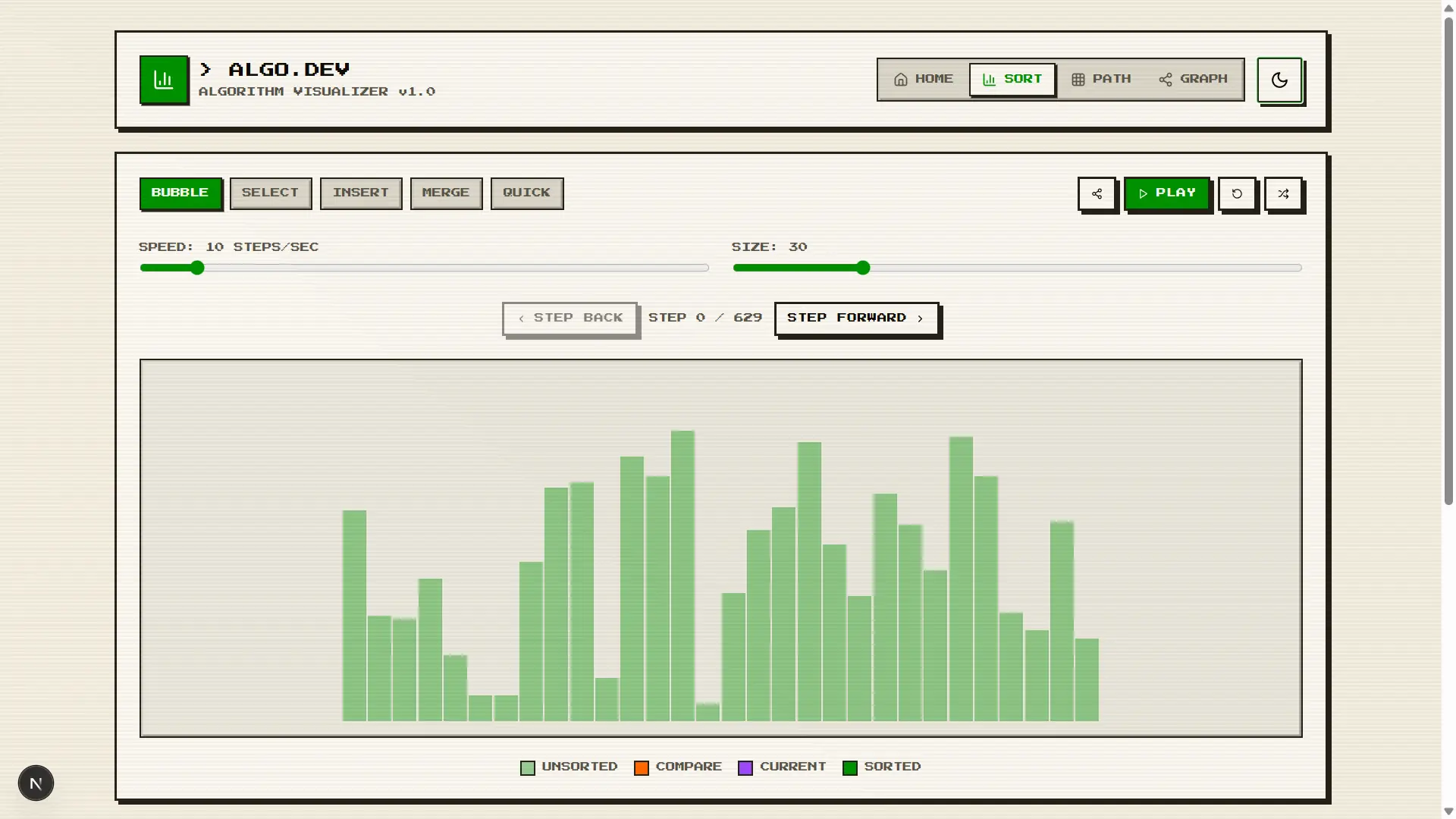Step back one sorting step
The width and height of the screenshot is (1456, 819).
570,318
